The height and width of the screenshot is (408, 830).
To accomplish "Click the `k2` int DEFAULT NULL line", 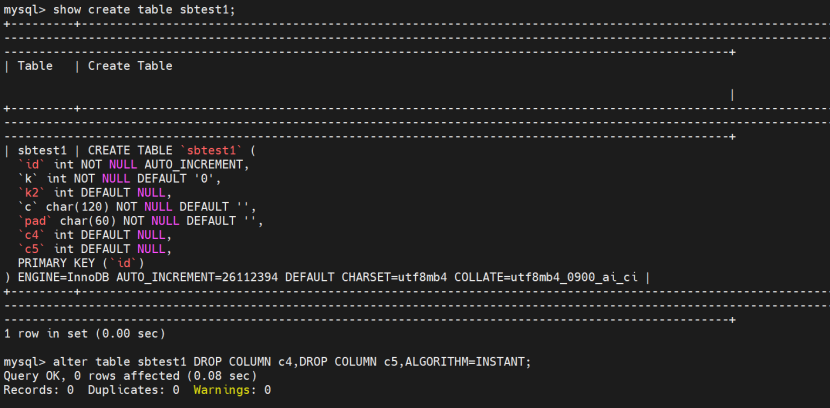I will pyautogui.click(x=95, y=192).
